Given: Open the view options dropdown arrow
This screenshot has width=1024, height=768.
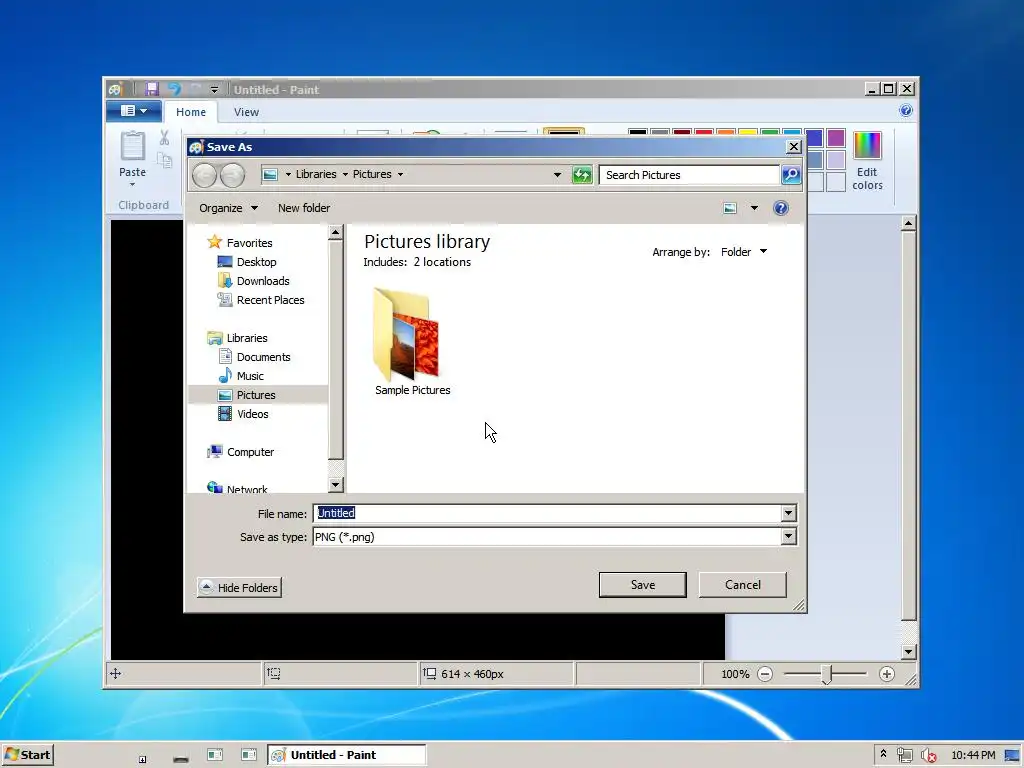Looking at the screenshot, I should point(754,208).
